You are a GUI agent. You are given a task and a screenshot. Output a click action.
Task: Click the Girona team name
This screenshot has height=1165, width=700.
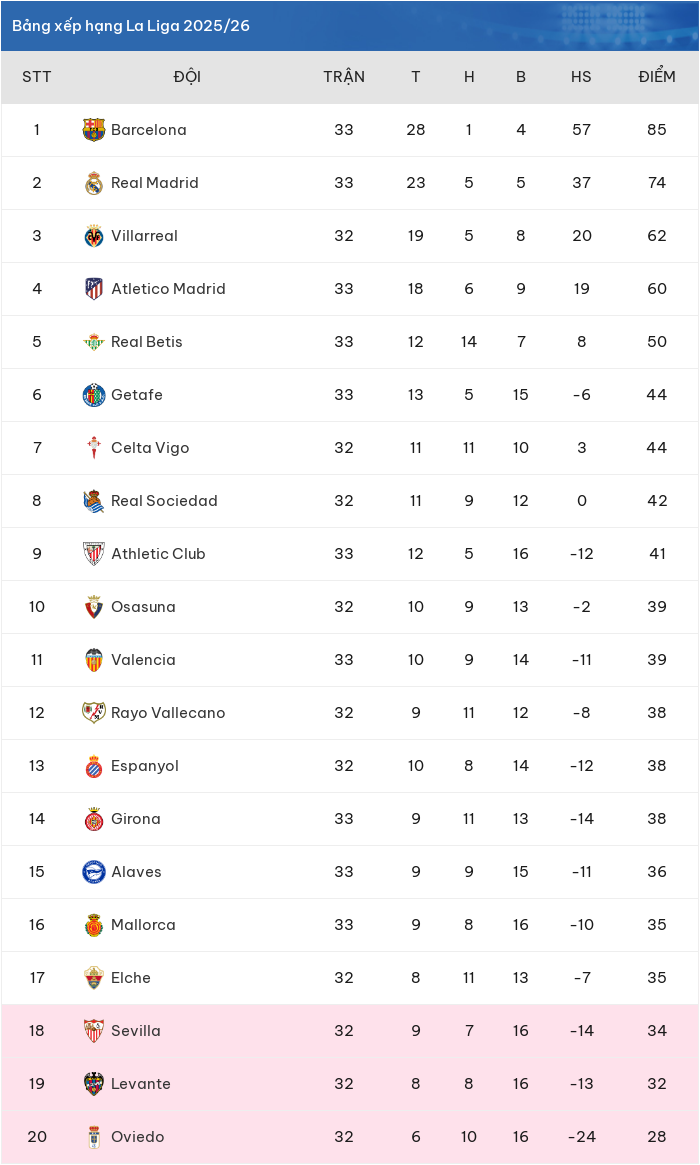point(135,819)
